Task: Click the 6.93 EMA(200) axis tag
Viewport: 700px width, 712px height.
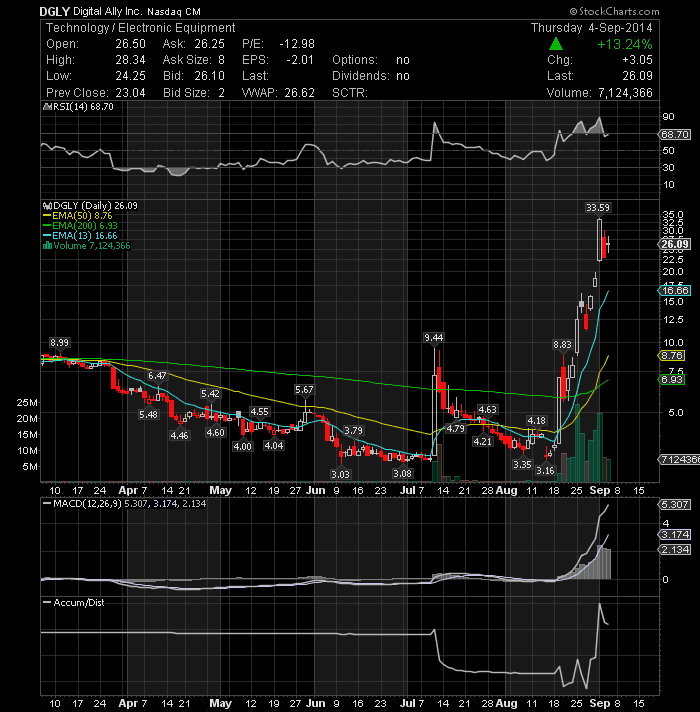Action: click(671, 379)
